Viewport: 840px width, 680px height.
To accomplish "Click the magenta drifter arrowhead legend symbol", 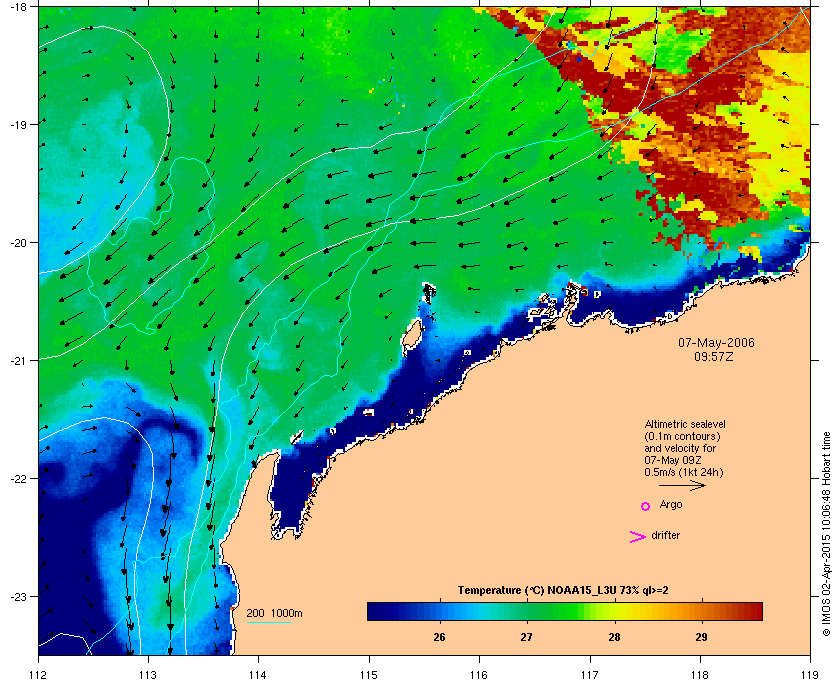I will 638,537.
